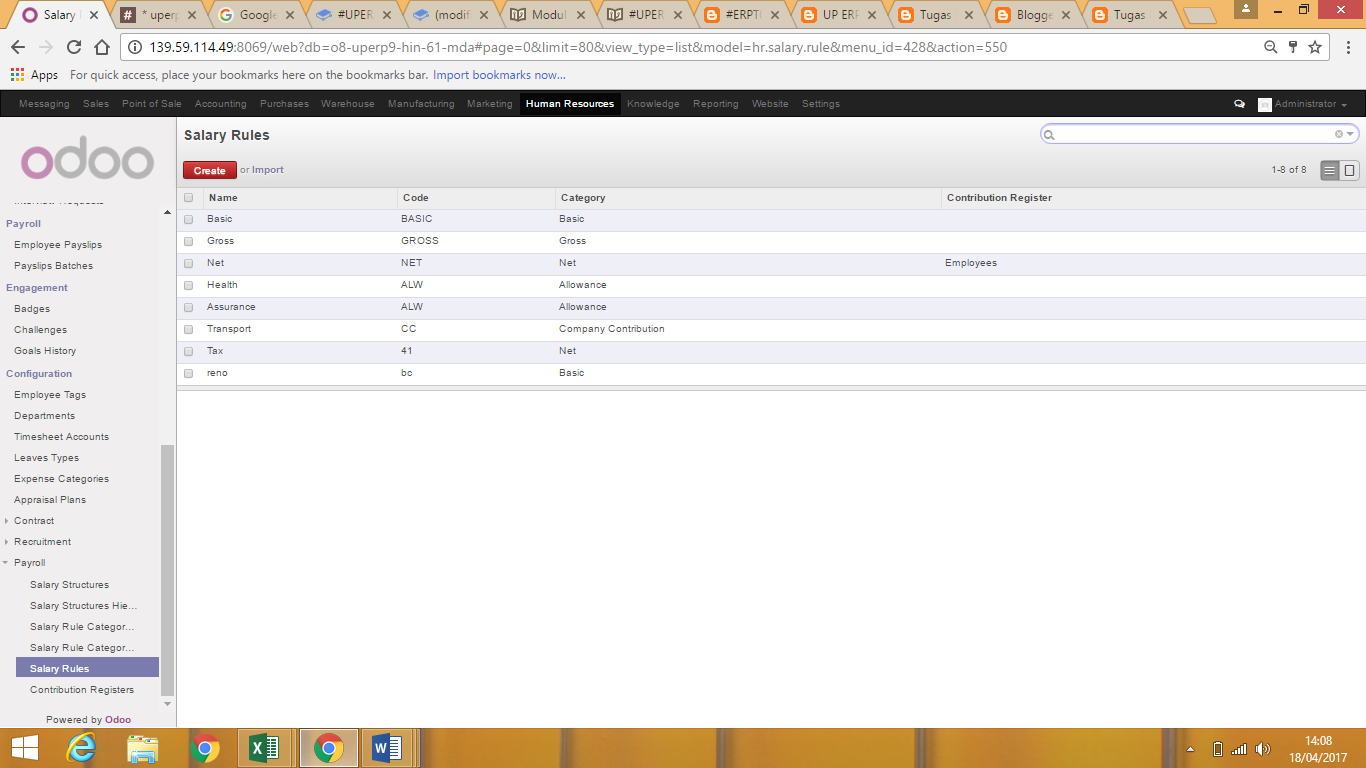Switch to the Google browser tab
The width and height of the screenshot is (1366, 768).
click(258, 15)
